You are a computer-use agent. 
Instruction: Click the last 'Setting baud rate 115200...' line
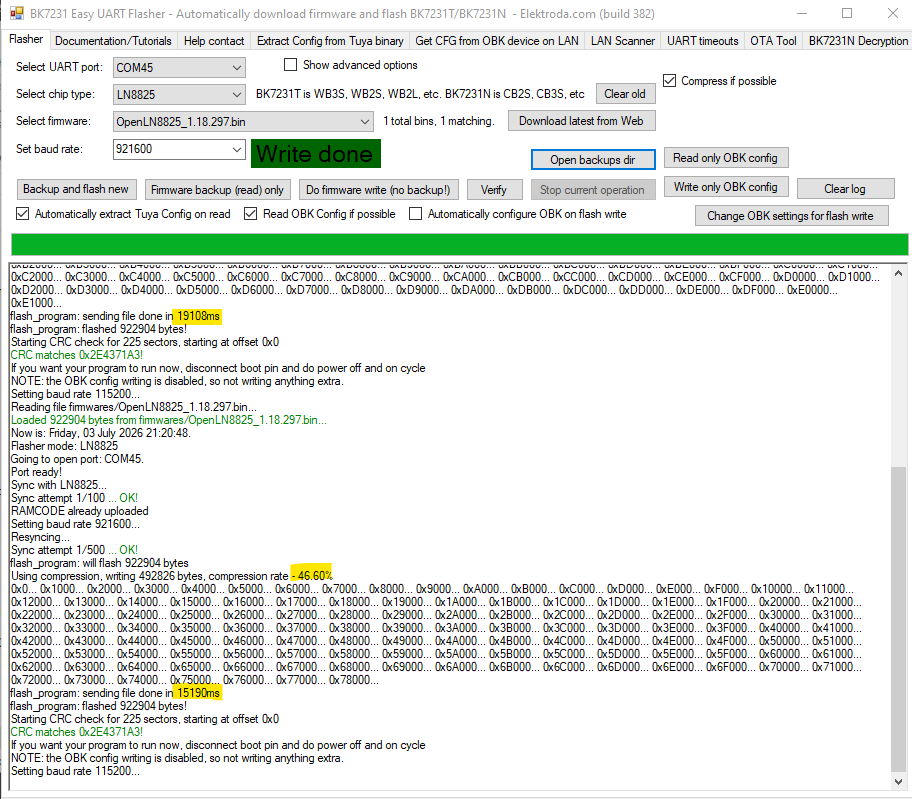75,771
